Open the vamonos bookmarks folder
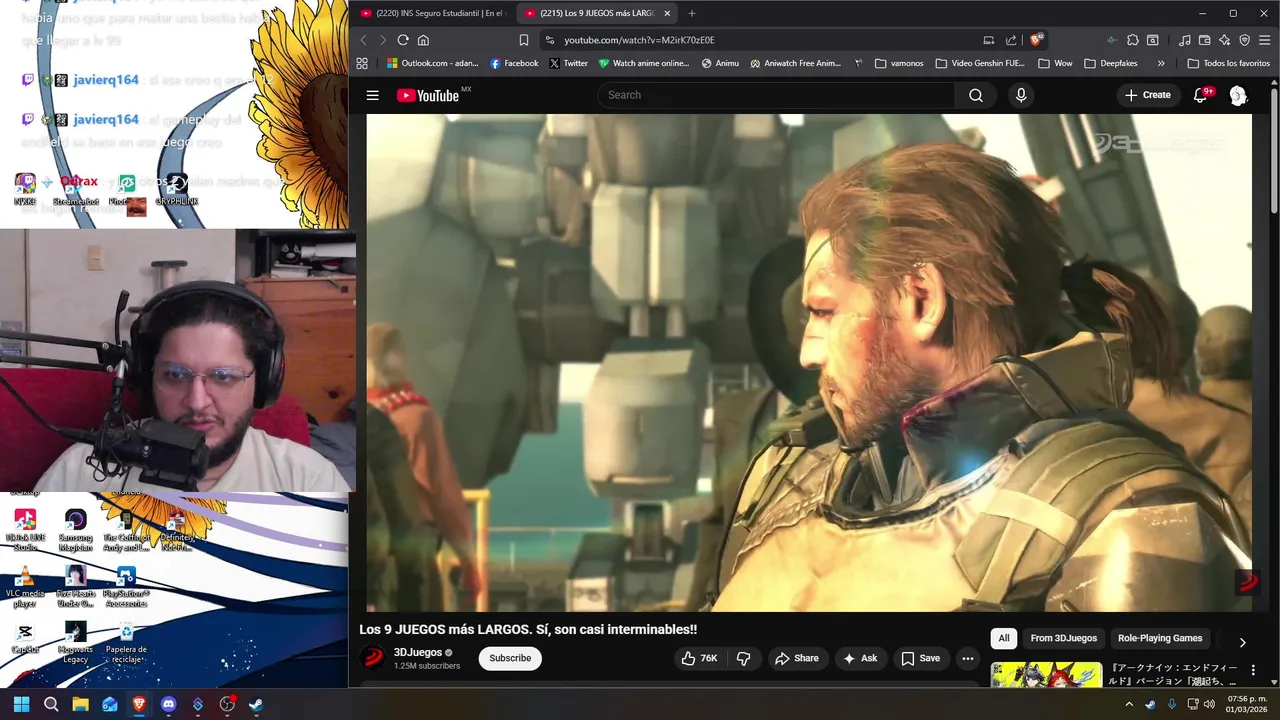The width and height of the screenshot is (1280, 720). point(899,63)
